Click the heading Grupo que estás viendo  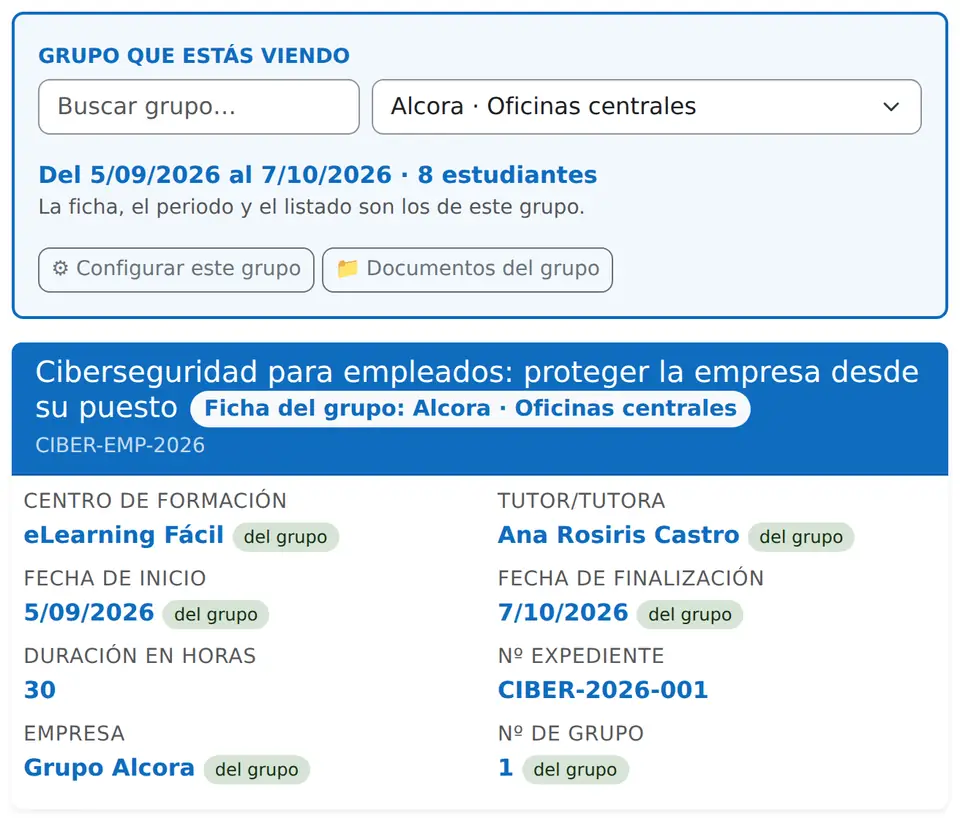[194, 56]
